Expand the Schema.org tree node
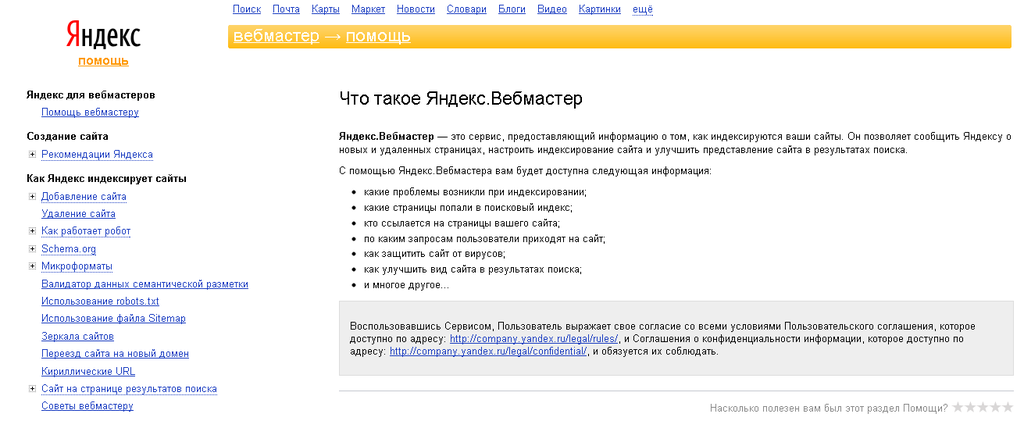The height and width of the screenshot is (421, 1024). [x=32, y=249]
